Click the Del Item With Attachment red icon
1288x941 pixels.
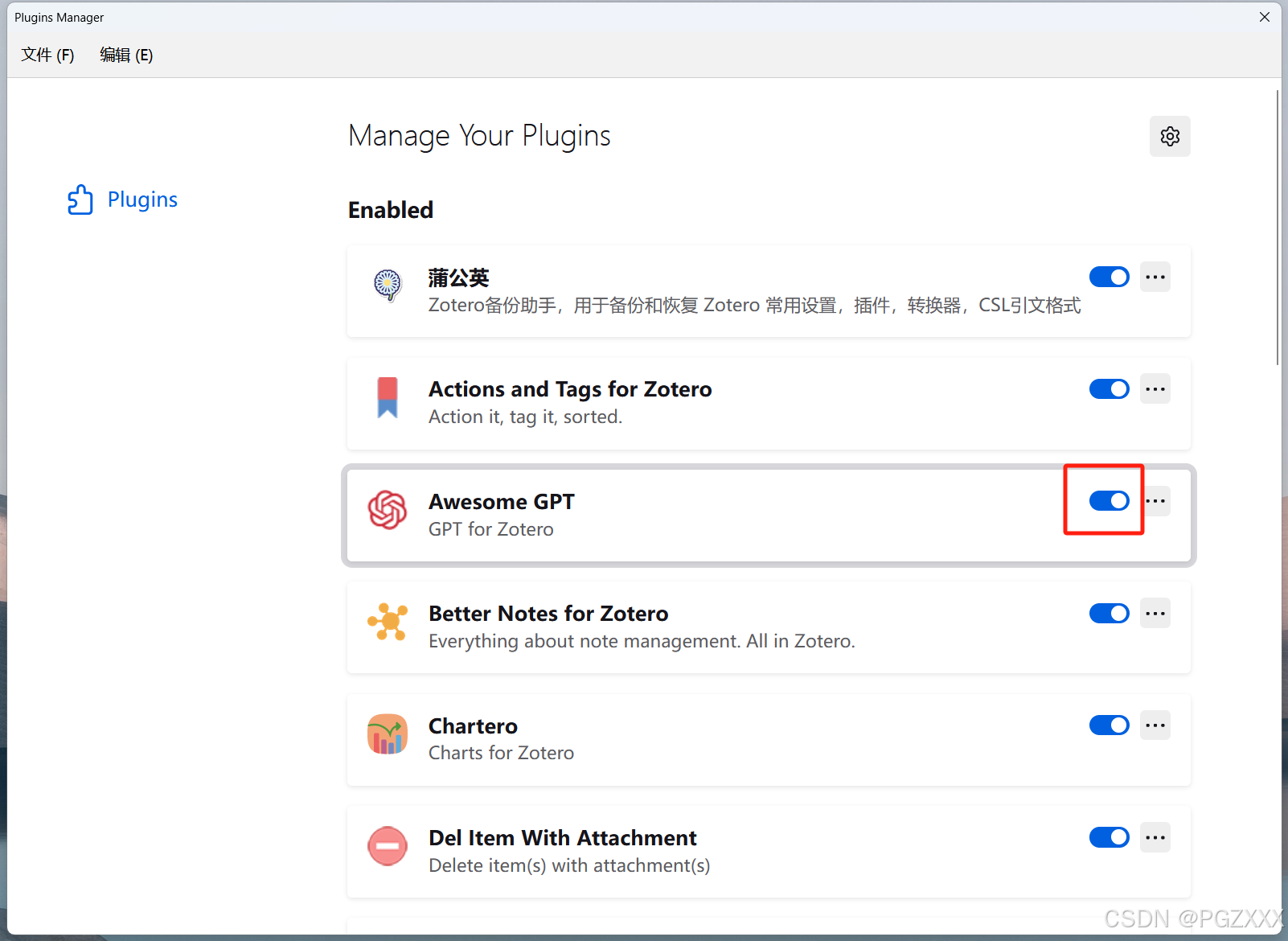(x=388, y=846)
